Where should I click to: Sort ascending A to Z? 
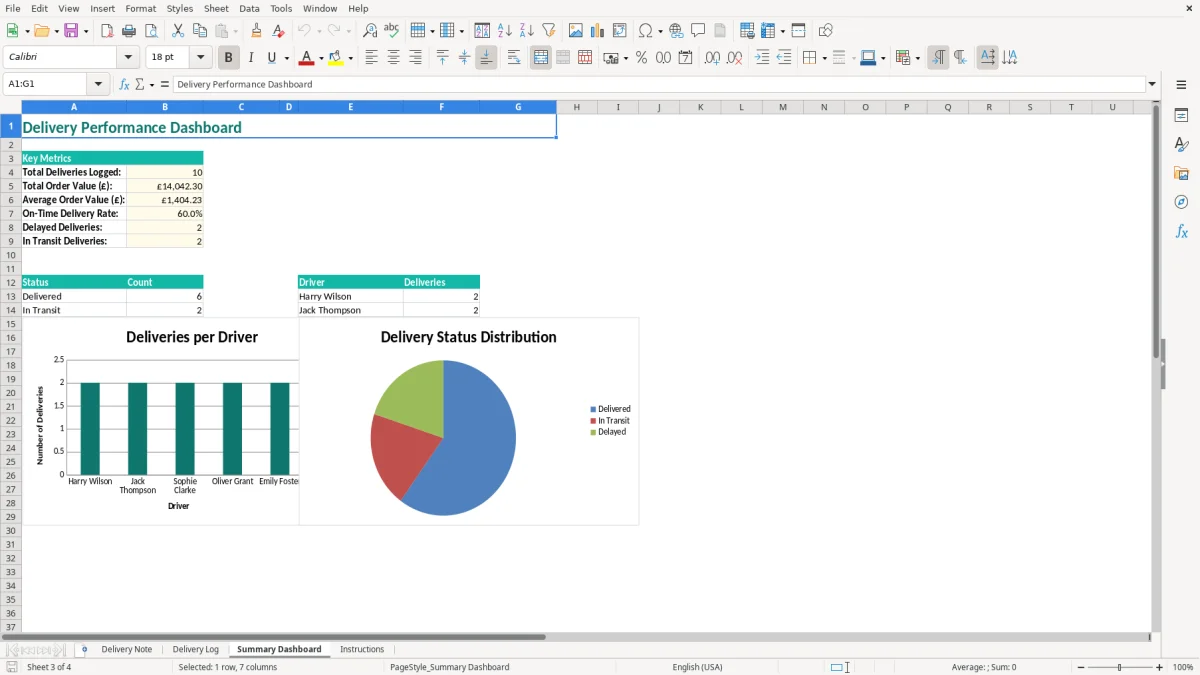point(504,31)
